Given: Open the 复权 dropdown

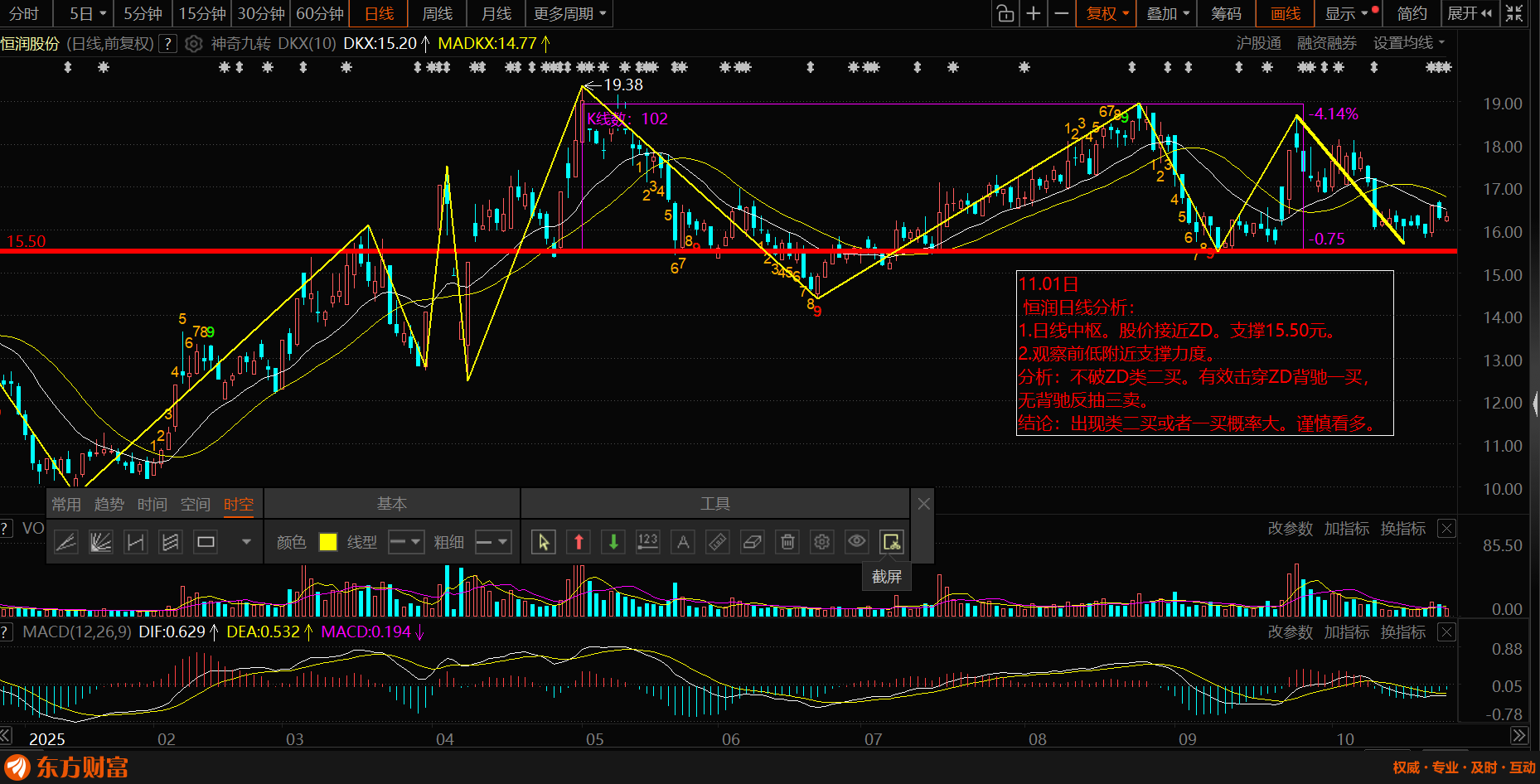Looking at the screenshot, I should 1107,13.
